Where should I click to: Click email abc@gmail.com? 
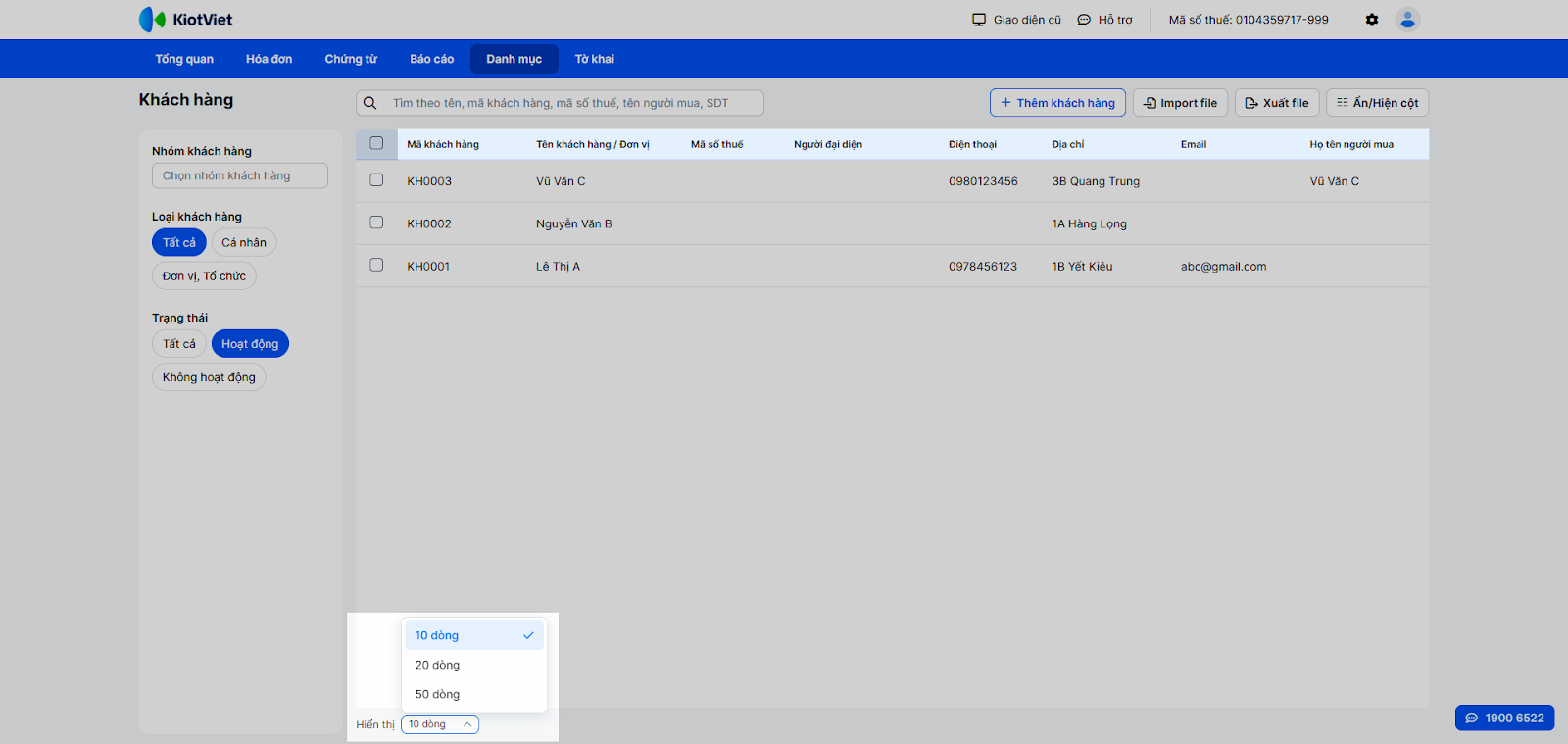pyautogui.click(x=1224, y=266)
